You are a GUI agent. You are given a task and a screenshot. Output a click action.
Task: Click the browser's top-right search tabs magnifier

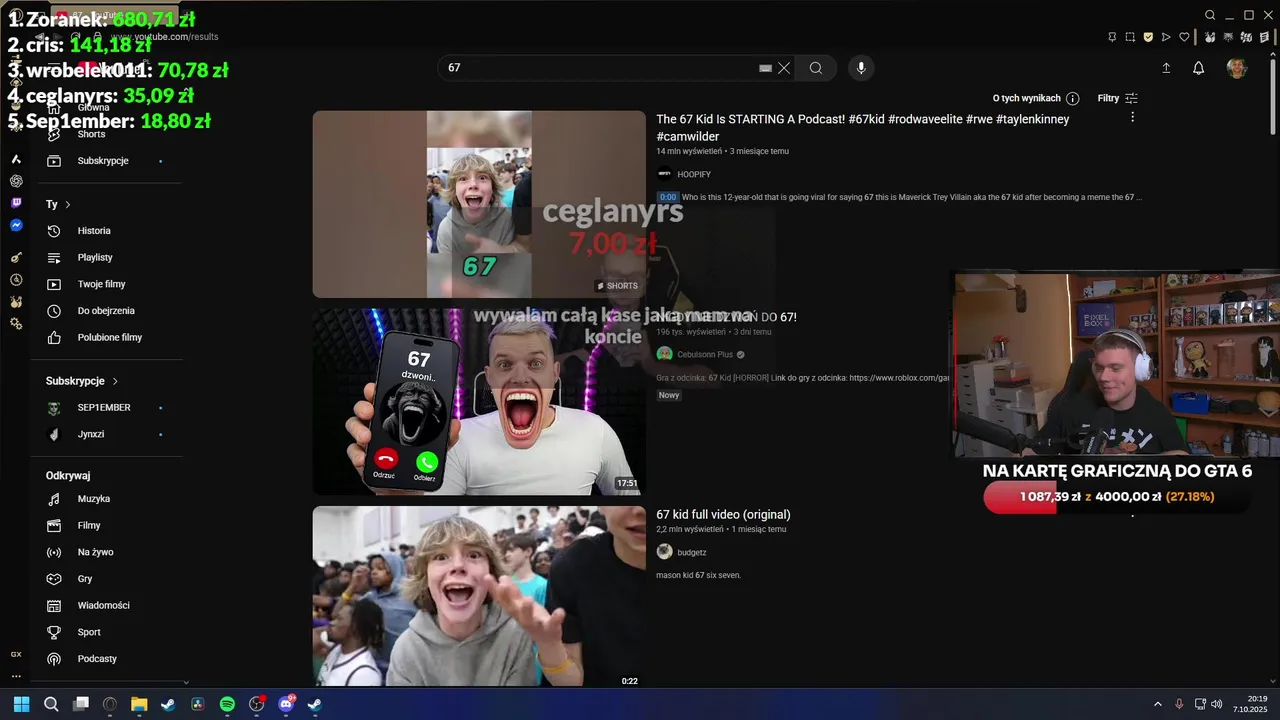tap(1210, 15)
